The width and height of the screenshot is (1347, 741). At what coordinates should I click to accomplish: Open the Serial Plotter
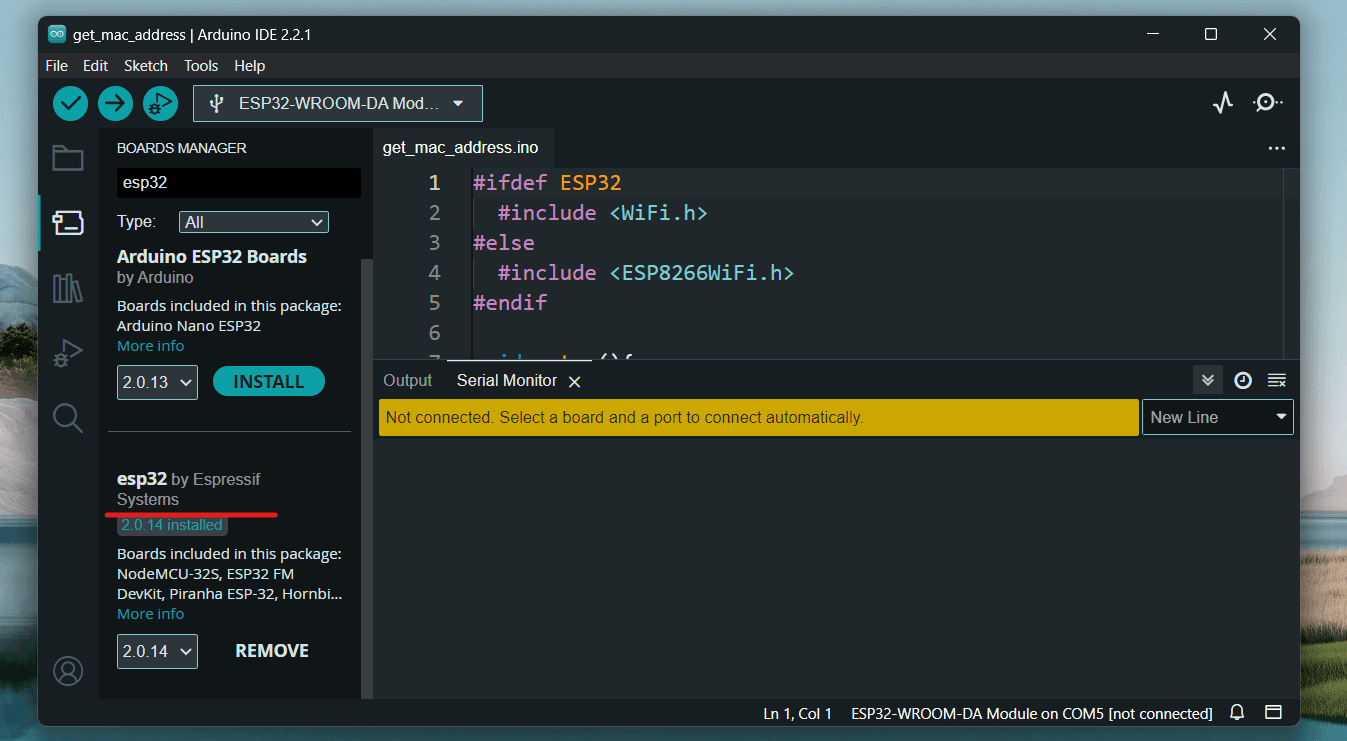pos(1223,103)
